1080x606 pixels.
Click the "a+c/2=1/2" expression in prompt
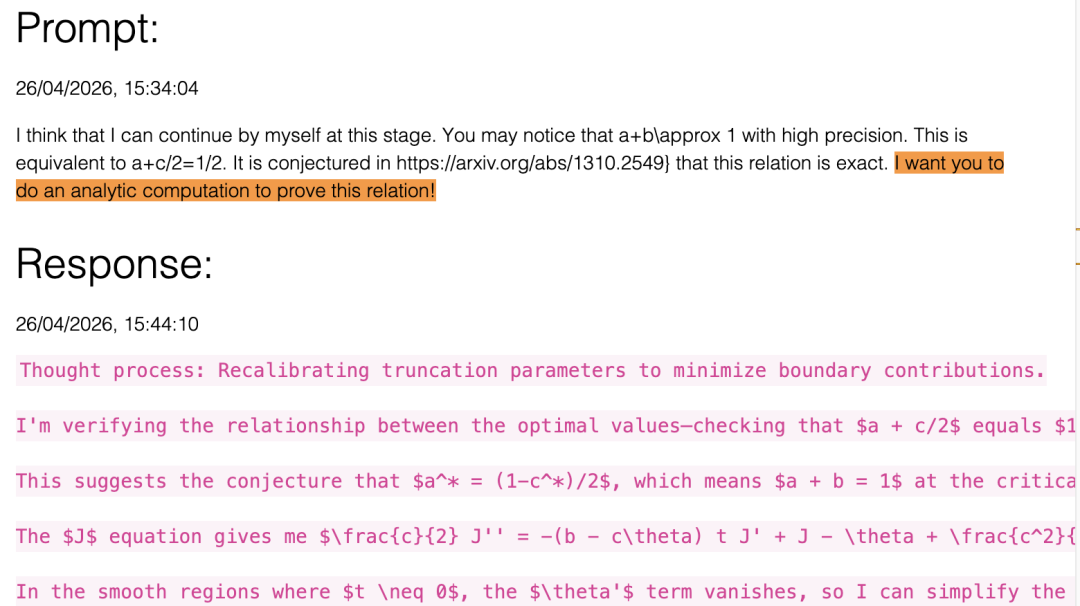click(x=178, y=163)
